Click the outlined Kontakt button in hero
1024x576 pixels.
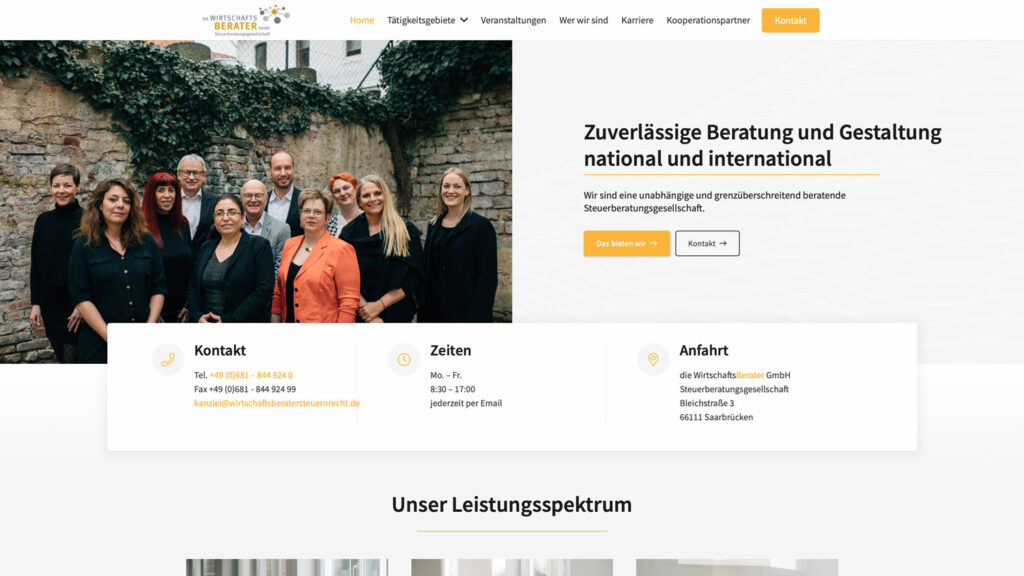coord(707,243)
